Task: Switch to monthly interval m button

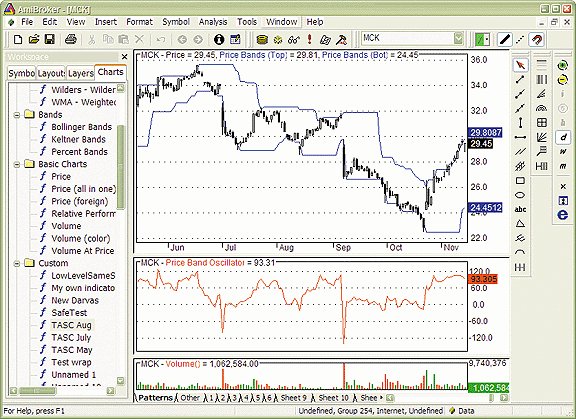Action: coord(563,166)
